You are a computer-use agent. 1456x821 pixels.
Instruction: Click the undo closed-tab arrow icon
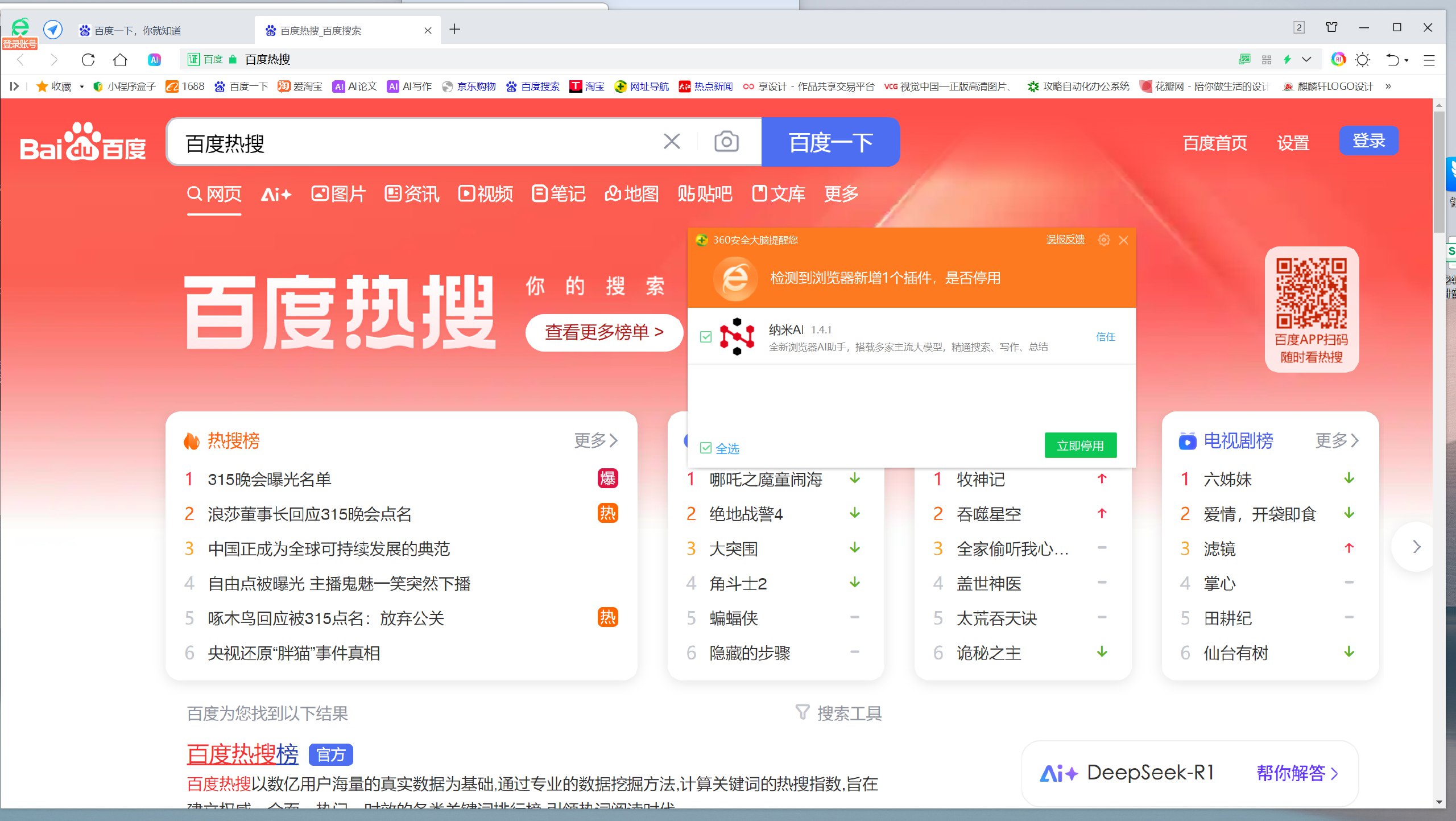click(1392, 60)
